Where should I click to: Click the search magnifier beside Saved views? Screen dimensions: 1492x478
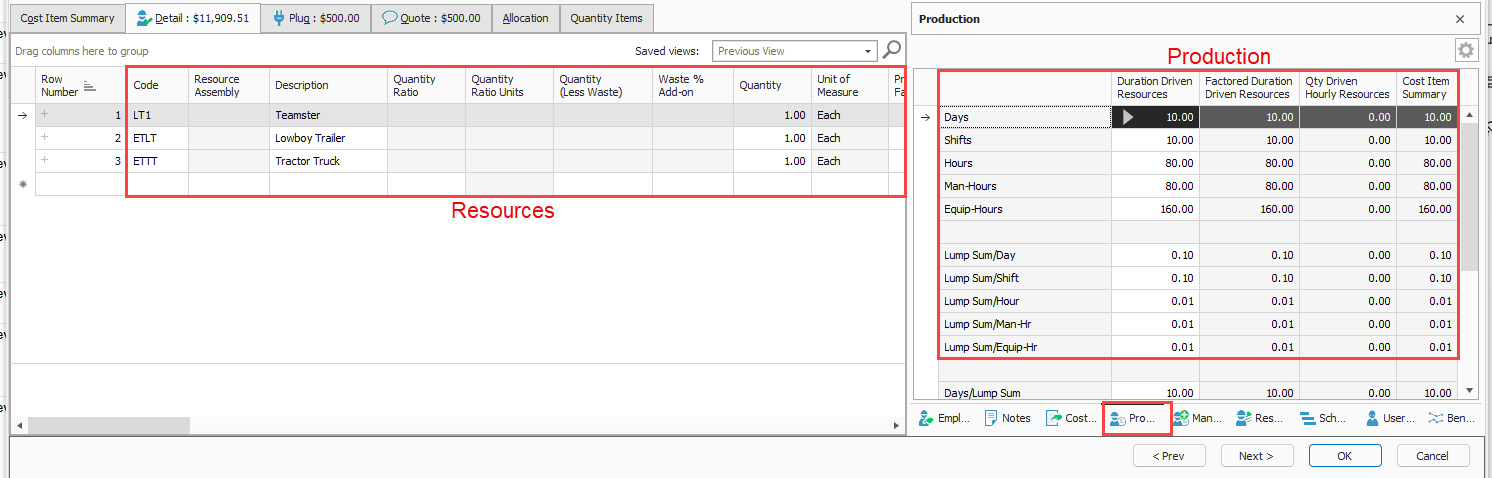(x=892, y=50)
